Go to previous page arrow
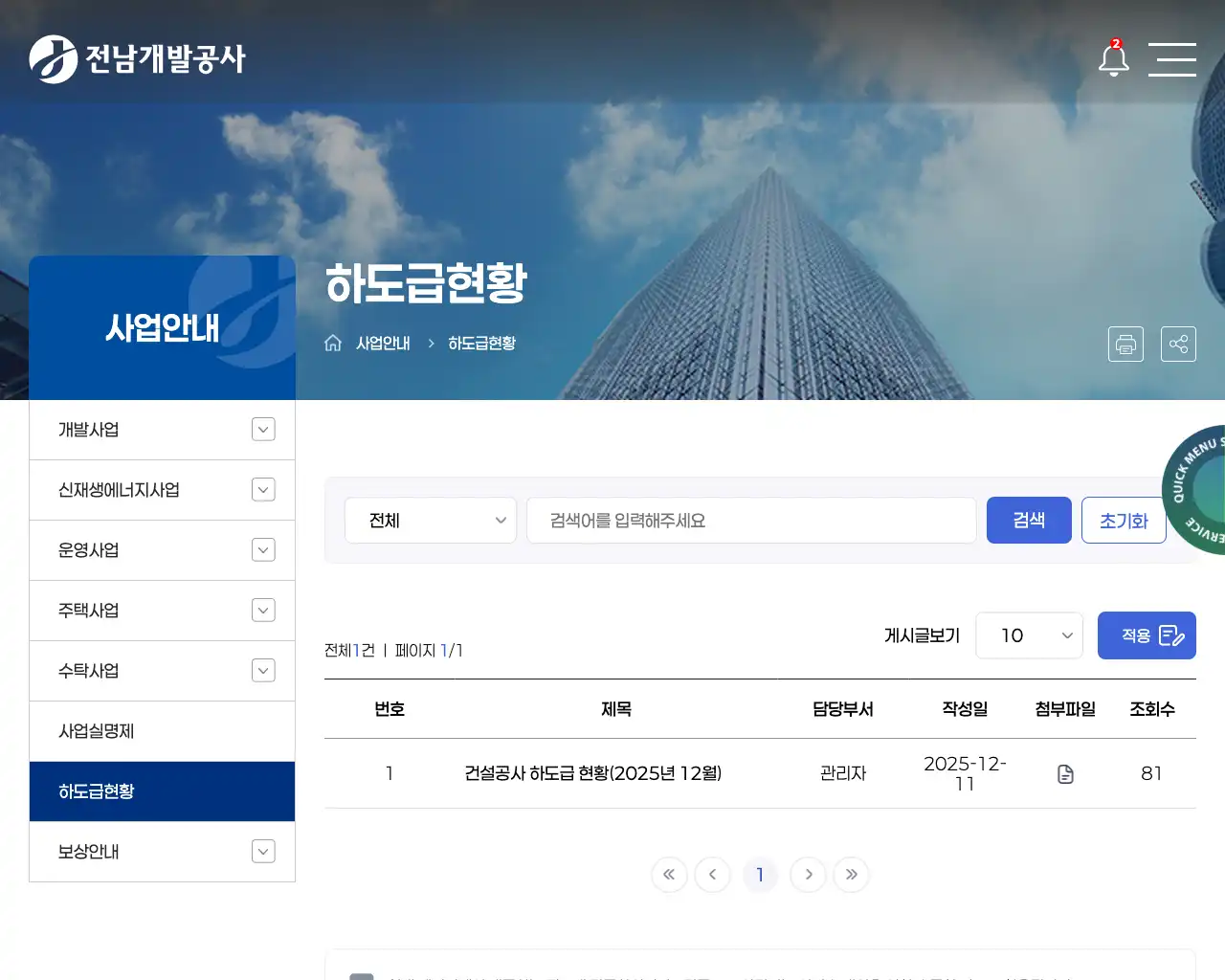1225x980 pixels. (x=712, y=874)
